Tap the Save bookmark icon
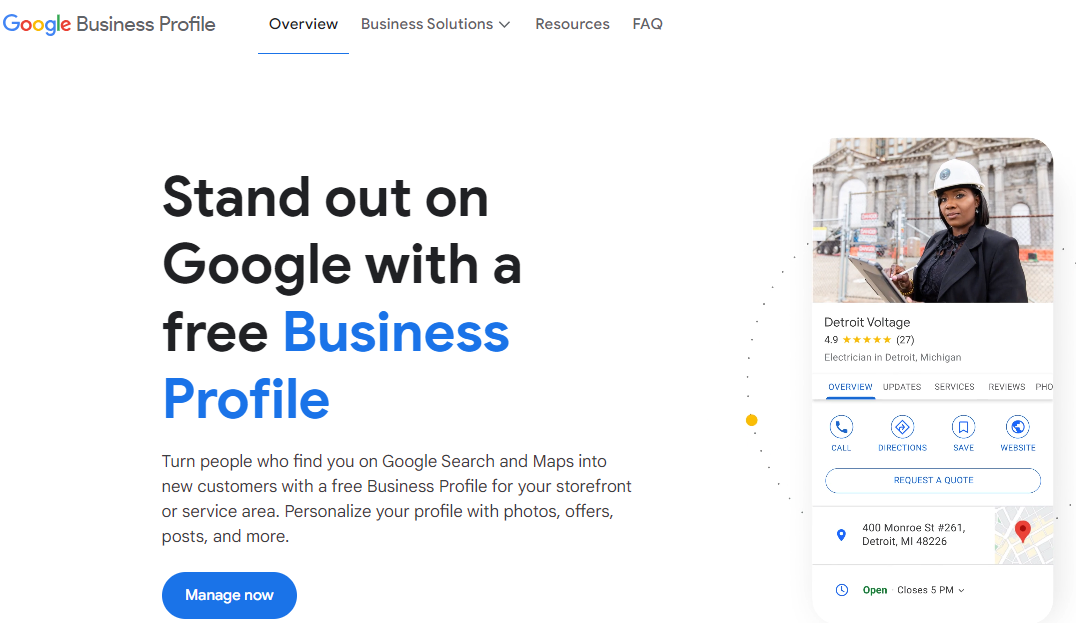1076x623 pixels. click(963, 427)
